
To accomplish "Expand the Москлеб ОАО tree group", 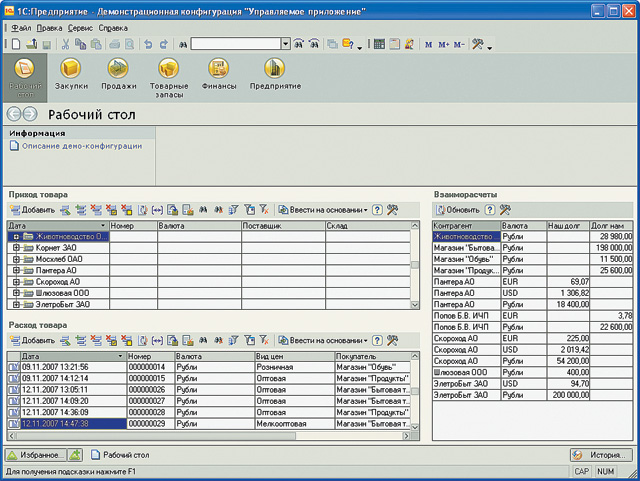I will pyautogui.click(x=17, y=259).
